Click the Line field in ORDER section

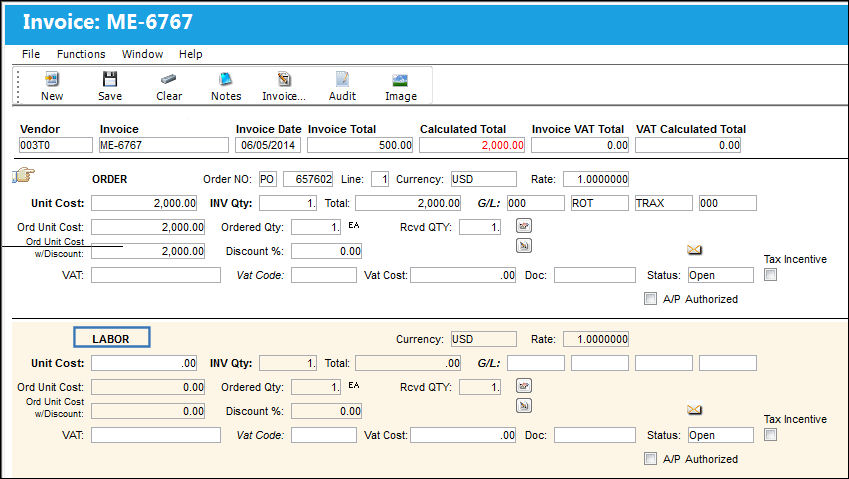380,179
